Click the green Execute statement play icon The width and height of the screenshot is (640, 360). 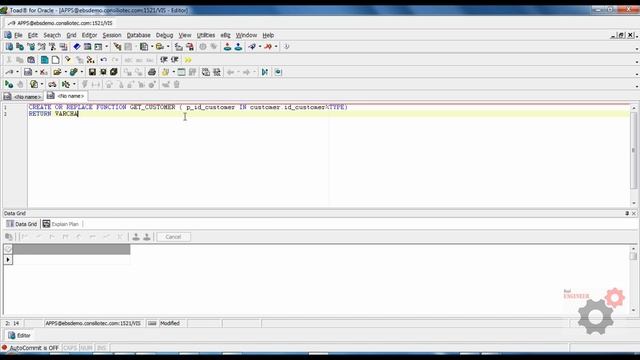pyautogui.click(x=9, y=84)
